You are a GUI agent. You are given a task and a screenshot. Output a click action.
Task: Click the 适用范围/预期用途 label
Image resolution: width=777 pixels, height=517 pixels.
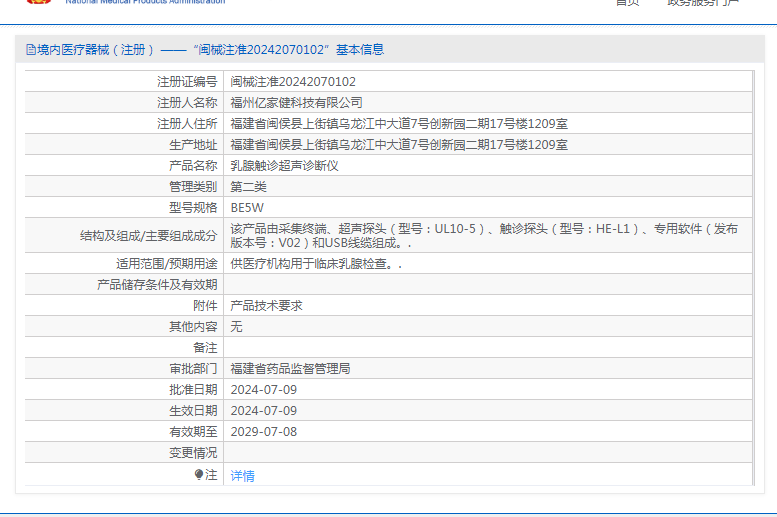(166, 264)
